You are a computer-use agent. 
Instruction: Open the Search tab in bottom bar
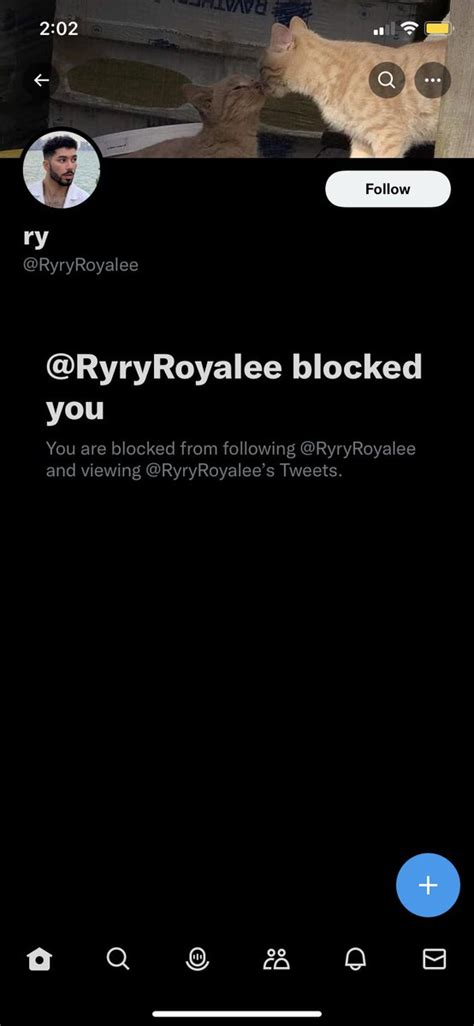(118, 959)
